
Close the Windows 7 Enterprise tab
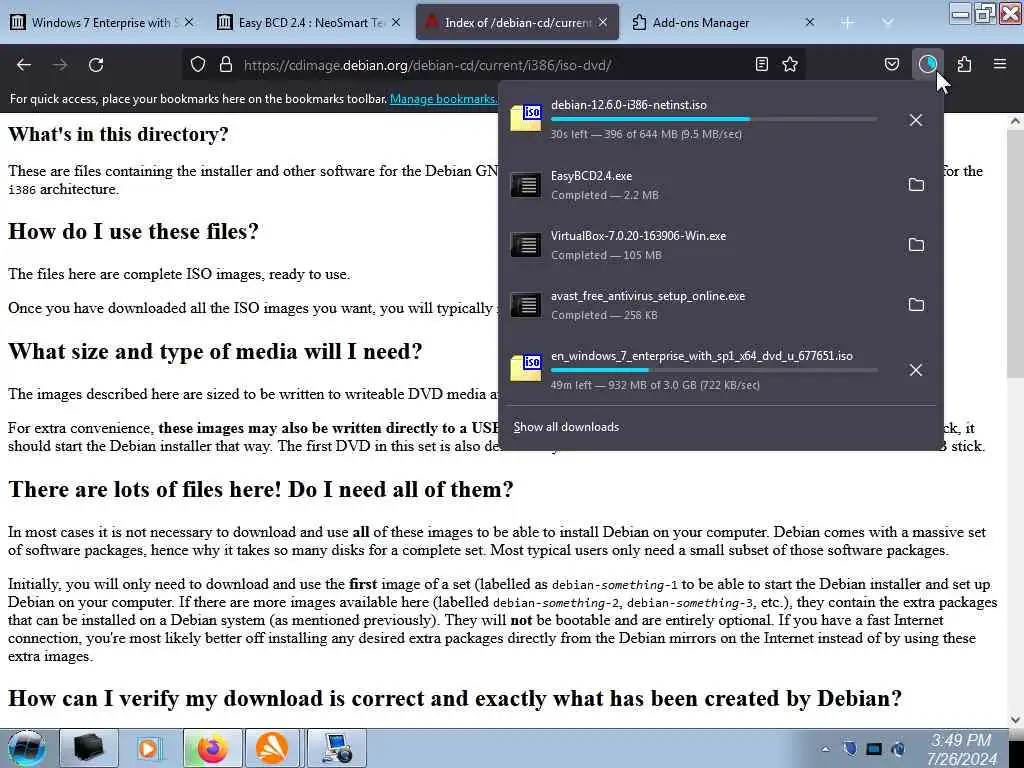click(x=189, y=22)
